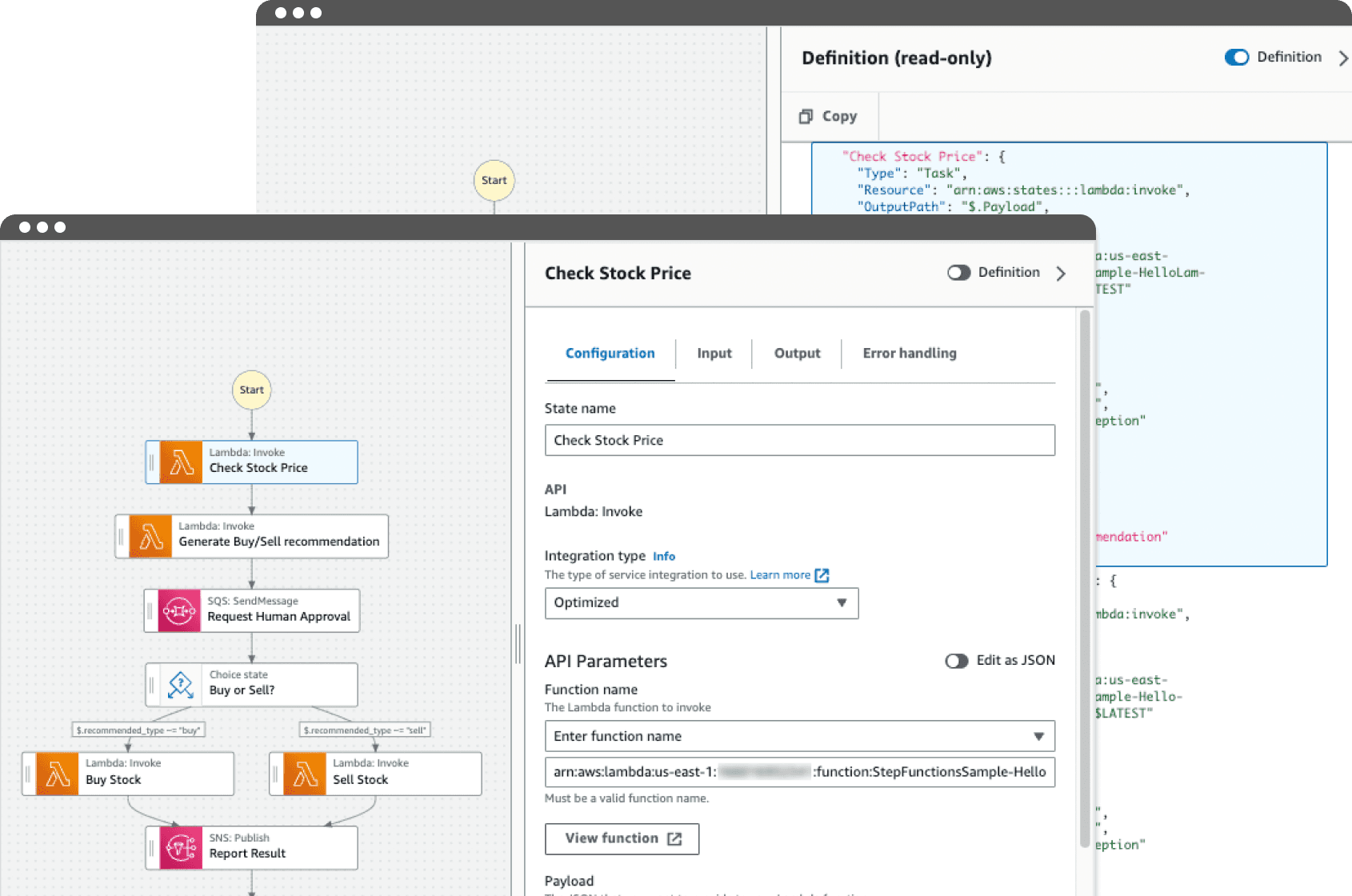
Task: Collapse the Check Stock Price panel with chevron
Action: [1061, 274]
